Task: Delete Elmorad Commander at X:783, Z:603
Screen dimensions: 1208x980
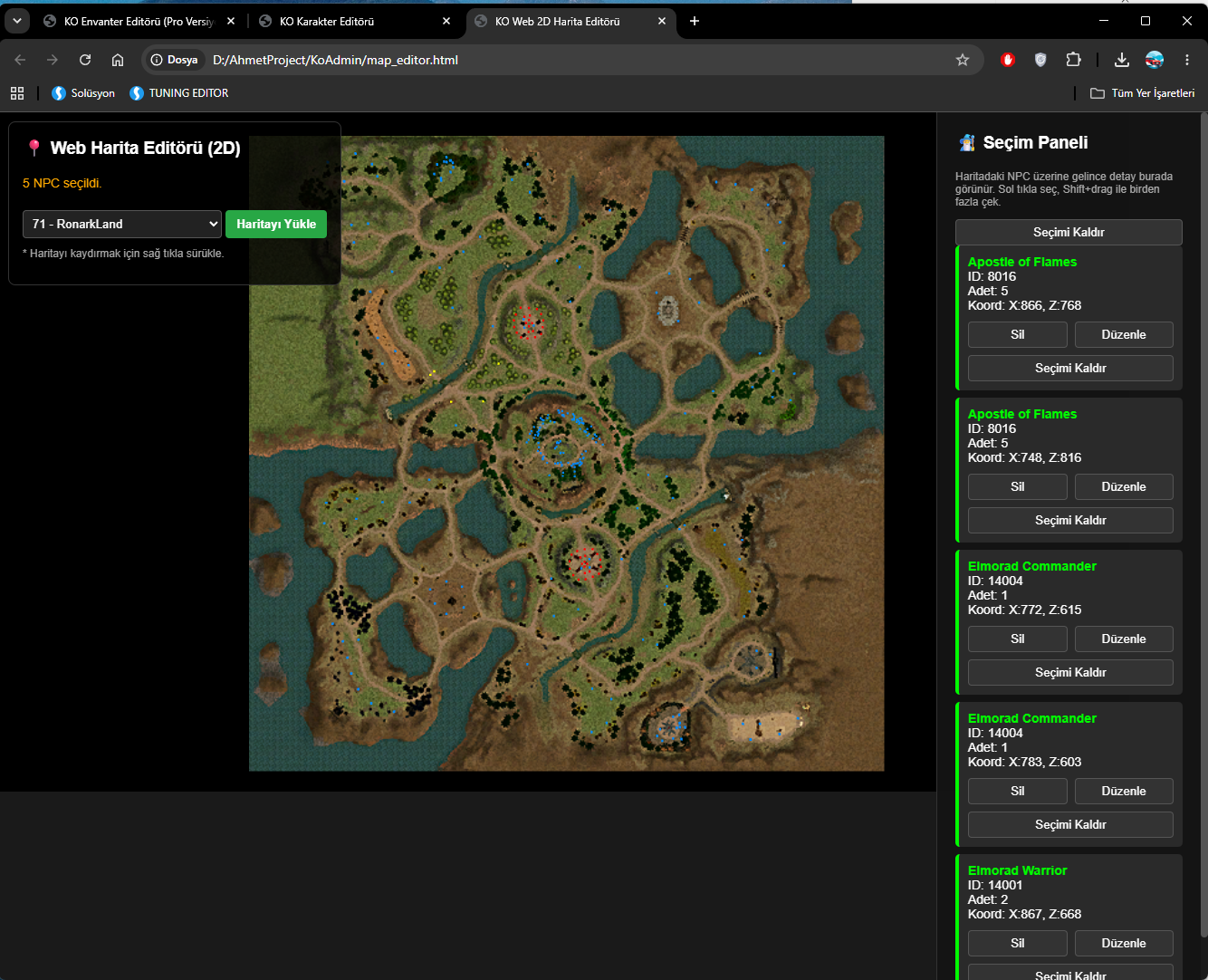Action: coord(1018,791)
